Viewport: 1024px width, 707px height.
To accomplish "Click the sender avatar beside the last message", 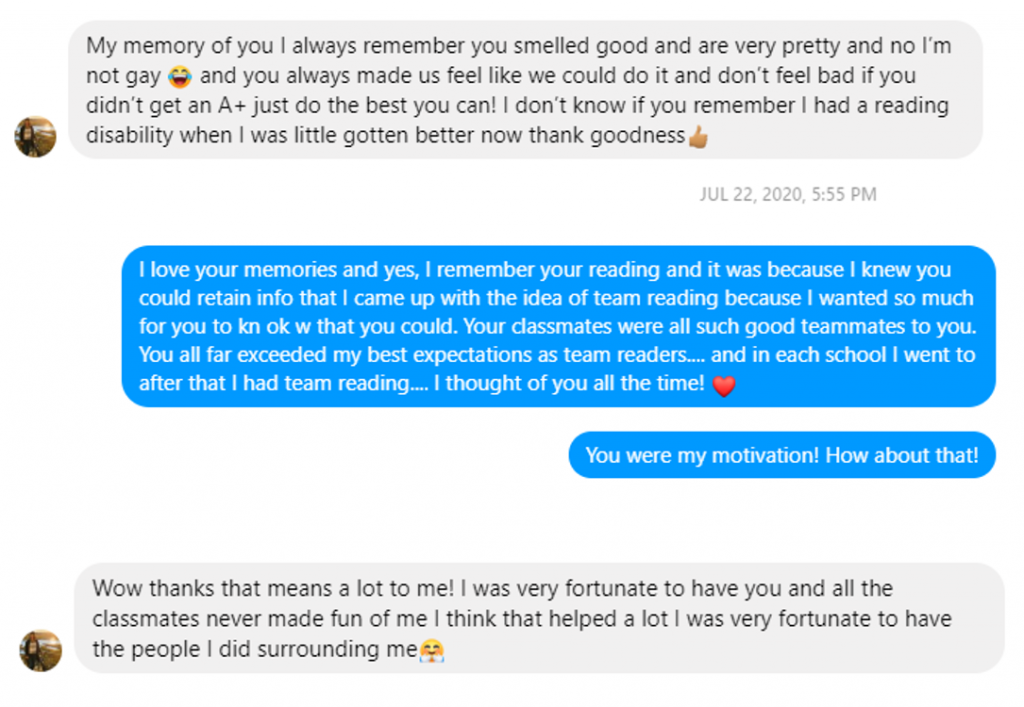I will tap(40, 650).
